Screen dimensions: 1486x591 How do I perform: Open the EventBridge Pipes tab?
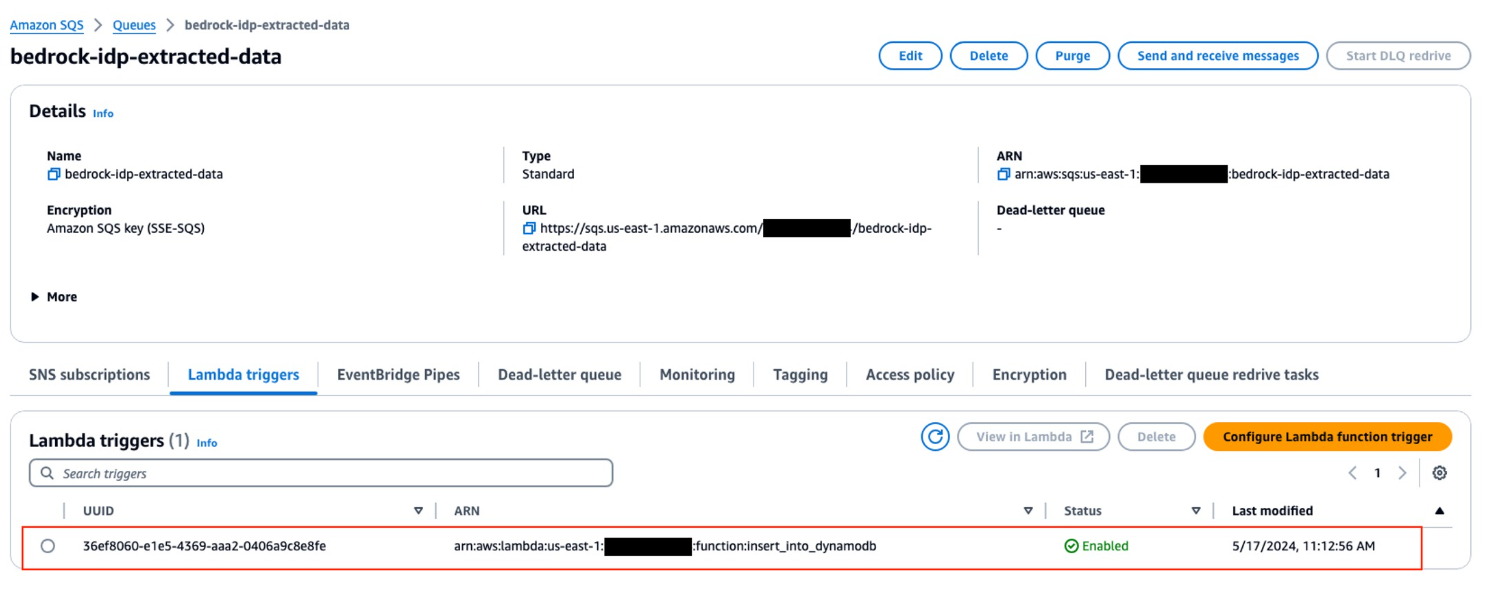pyautogui.click(x=398, y=375)
